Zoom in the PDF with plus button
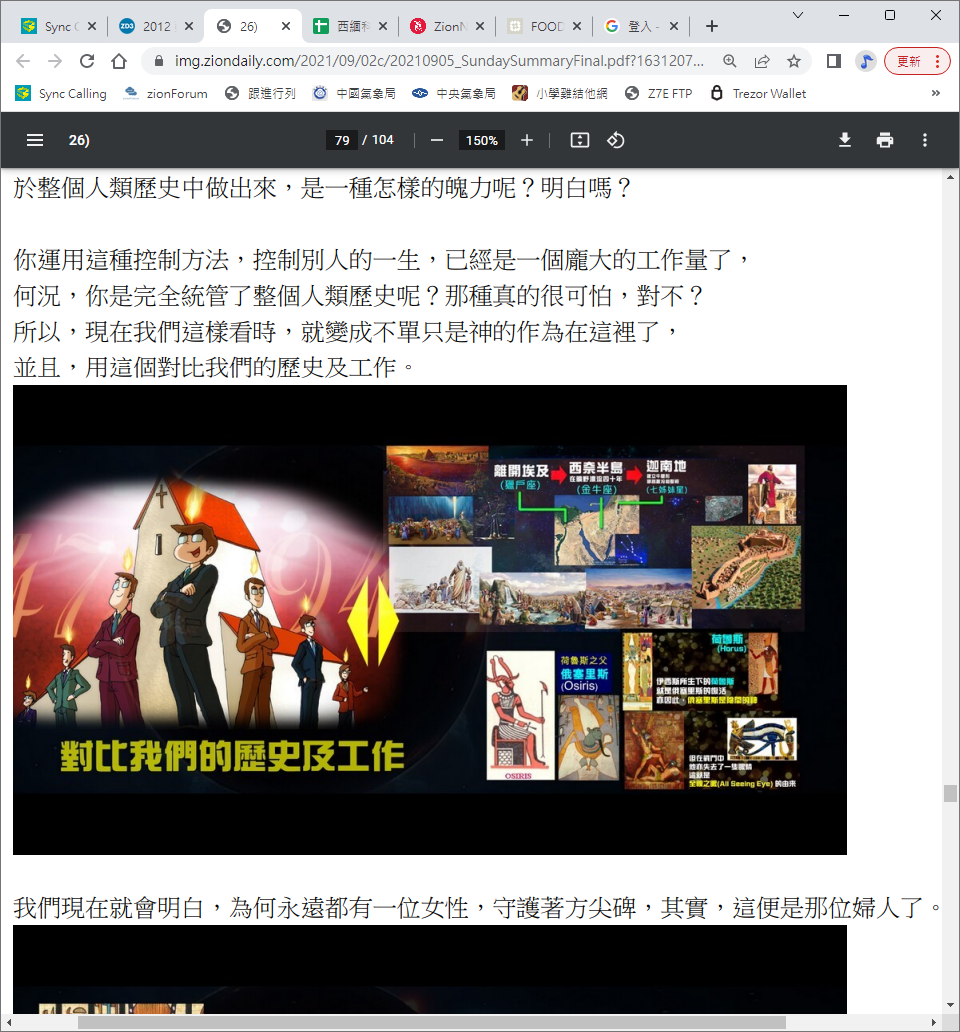 coord(526,140)
